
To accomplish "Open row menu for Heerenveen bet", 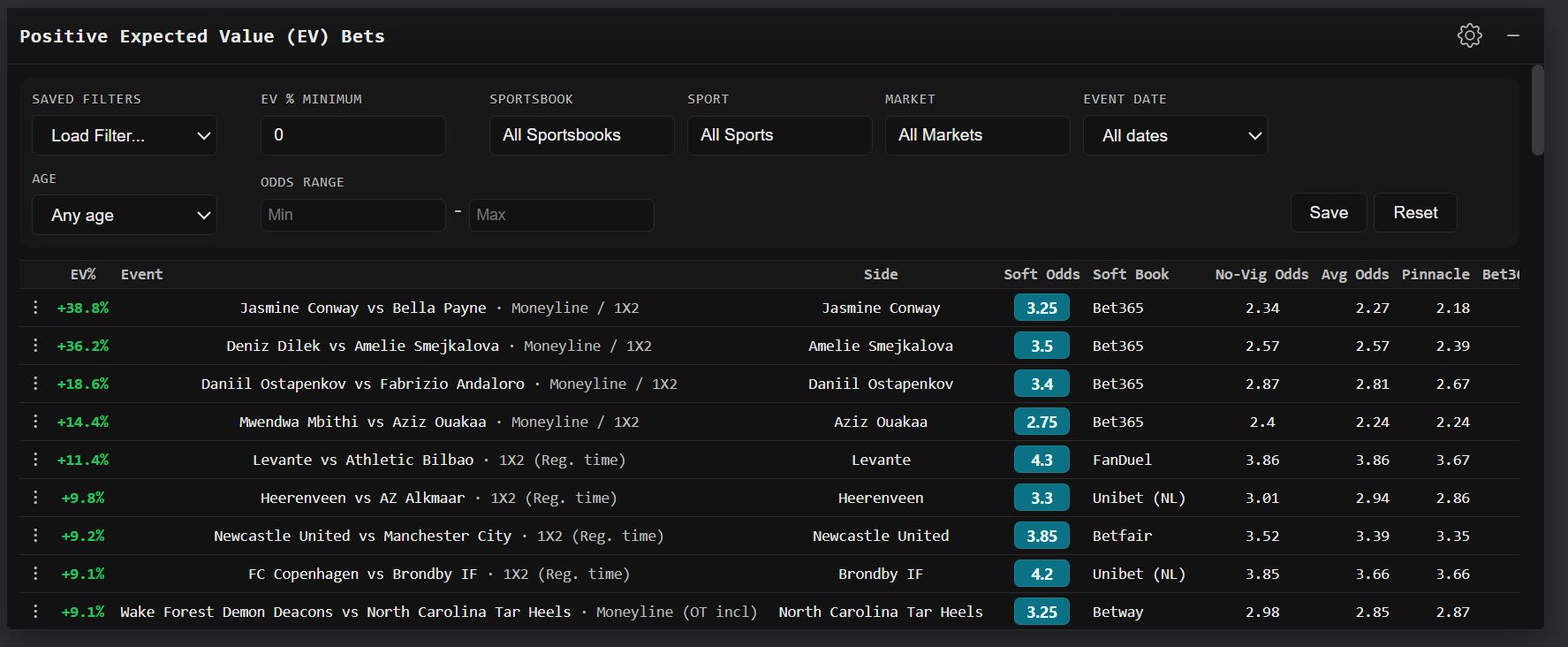I will [35, 497].
